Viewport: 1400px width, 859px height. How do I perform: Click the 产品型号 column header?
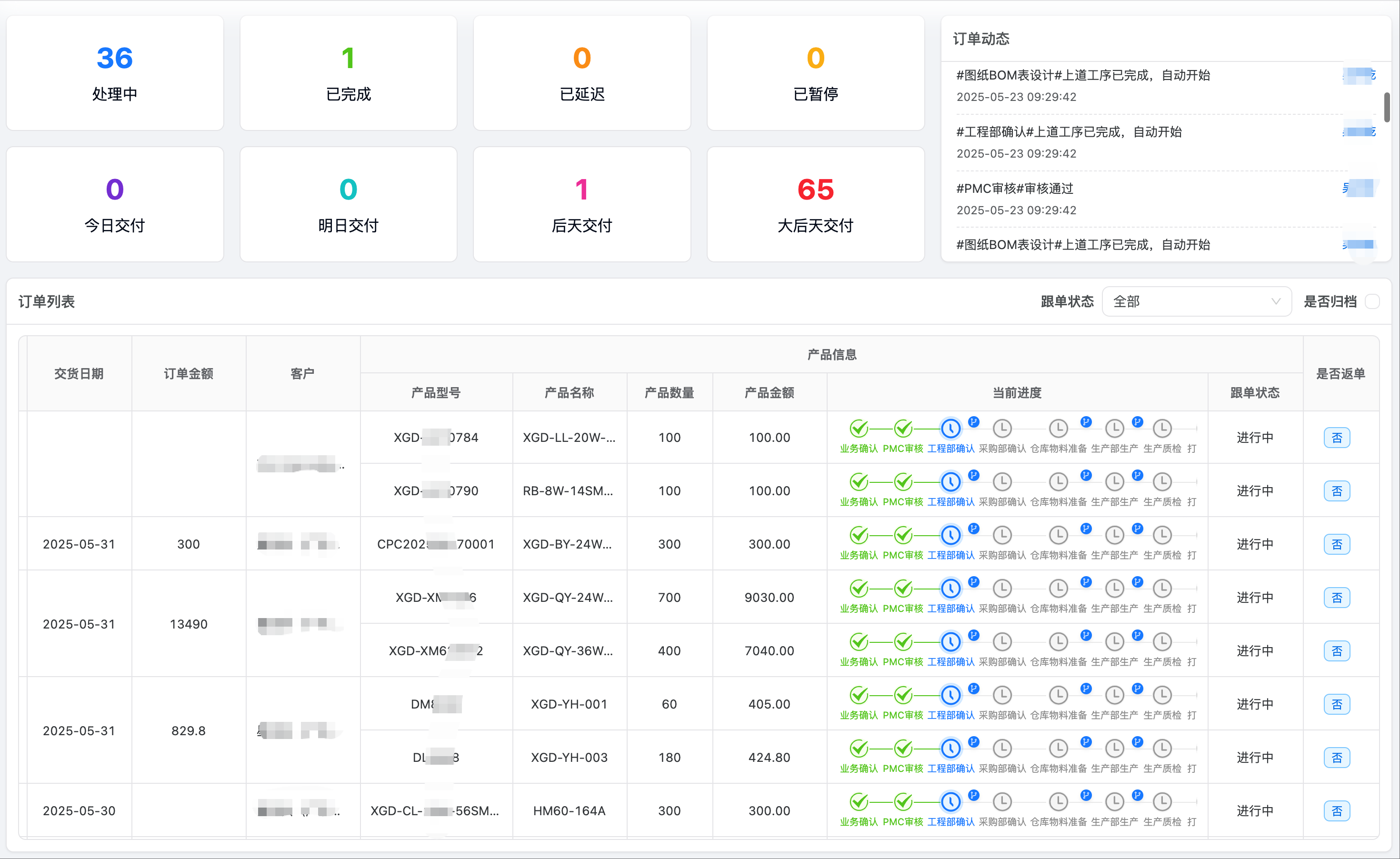[x=436, y=392]
